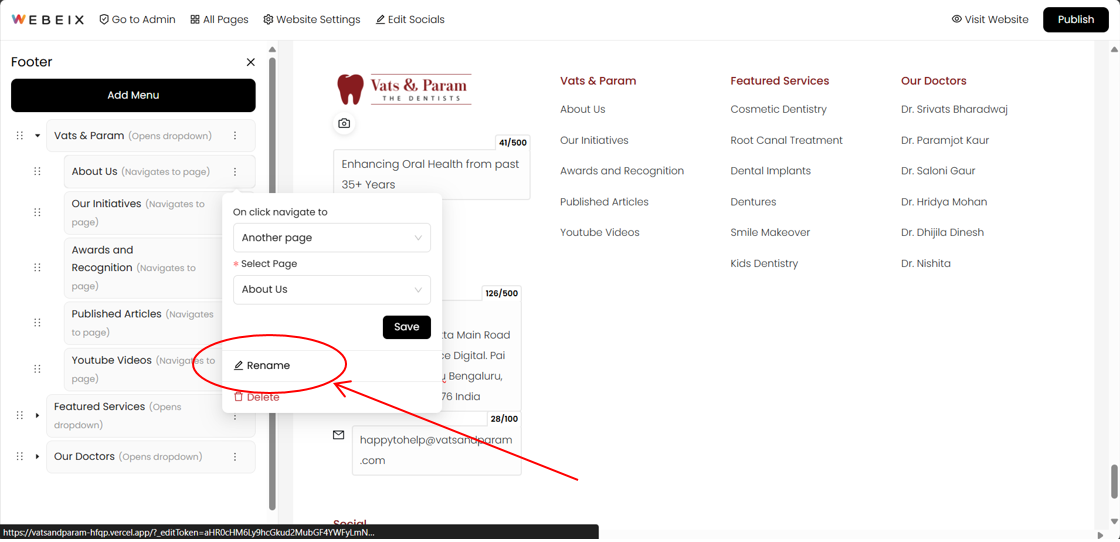
Task: Click the Webeix logo
Action: pyautogui.click(x=47, y=19)
